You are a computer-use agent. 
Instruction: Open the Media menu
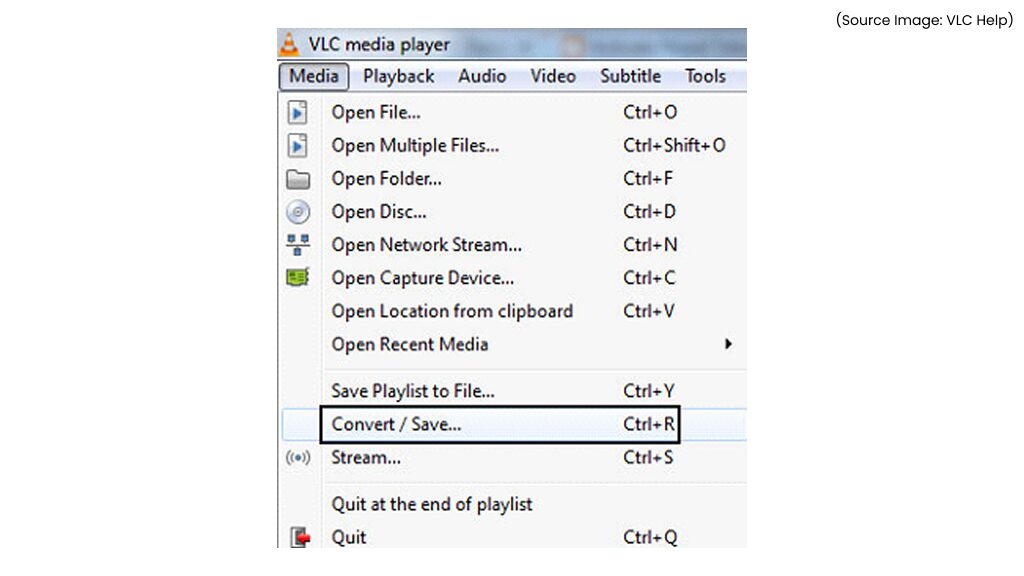(313, 76)
